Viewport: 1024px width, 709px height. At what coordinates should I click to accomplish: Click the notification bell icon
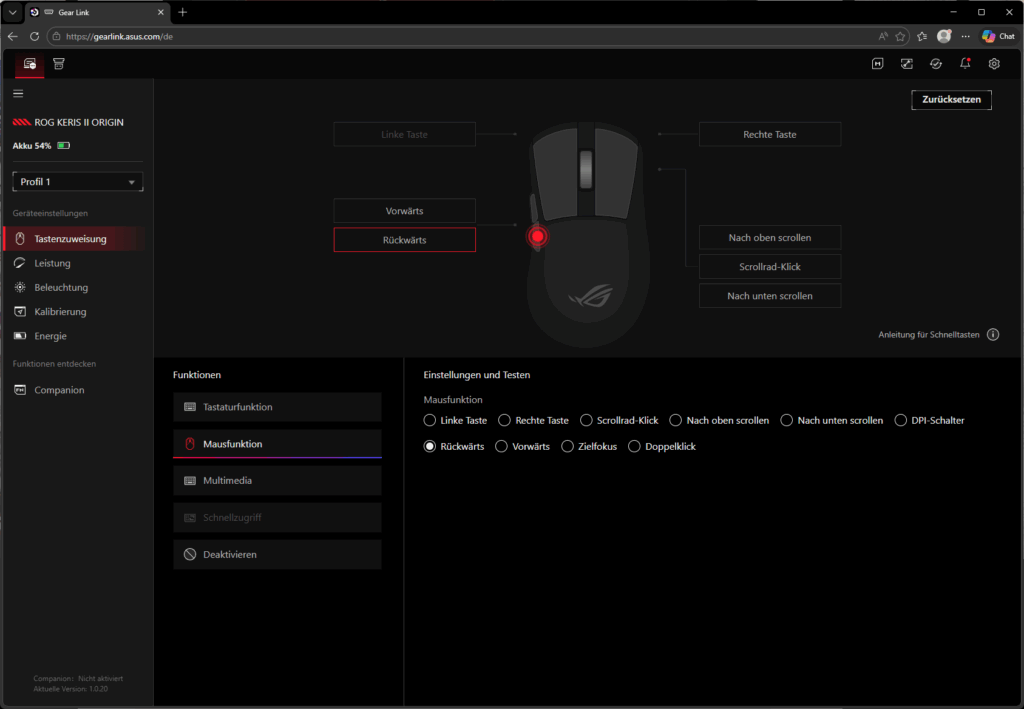point(965,64)
